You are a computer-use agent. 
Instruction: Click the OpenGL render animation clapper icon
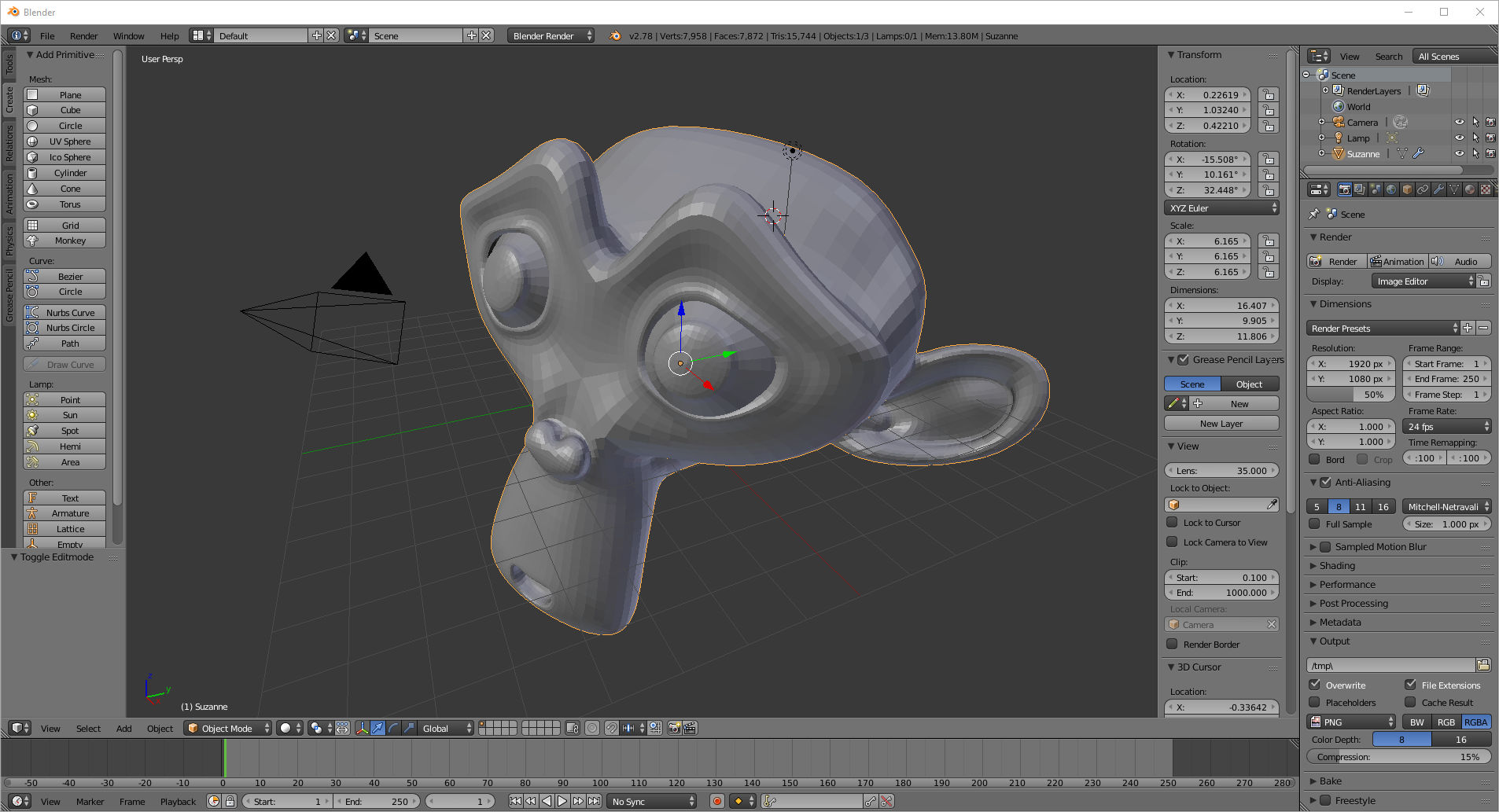click(690, 728)
